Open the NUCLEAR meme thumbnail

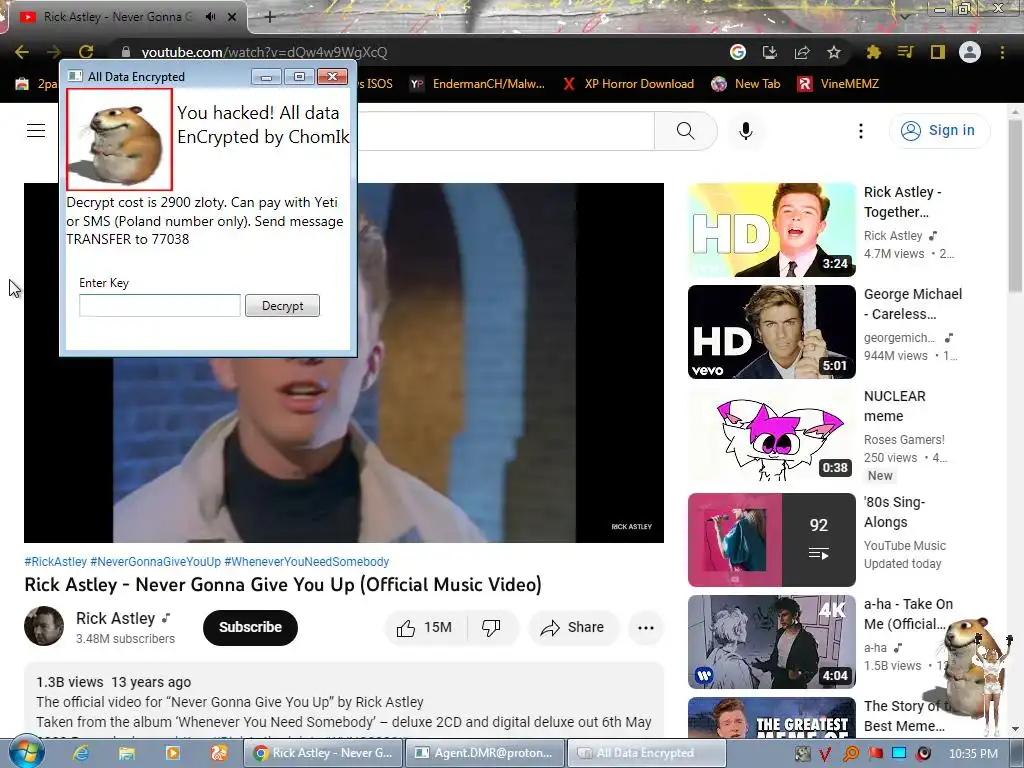click(x=772, y=434)
